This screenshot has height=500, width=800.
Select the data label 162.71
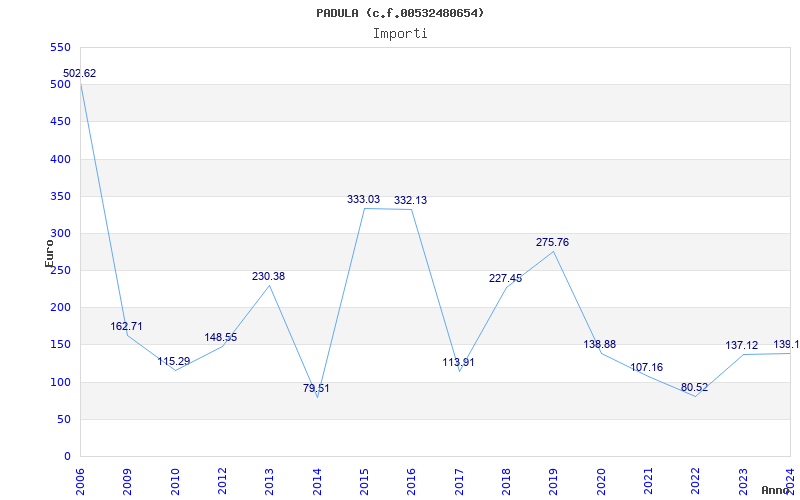coord(127,327)
